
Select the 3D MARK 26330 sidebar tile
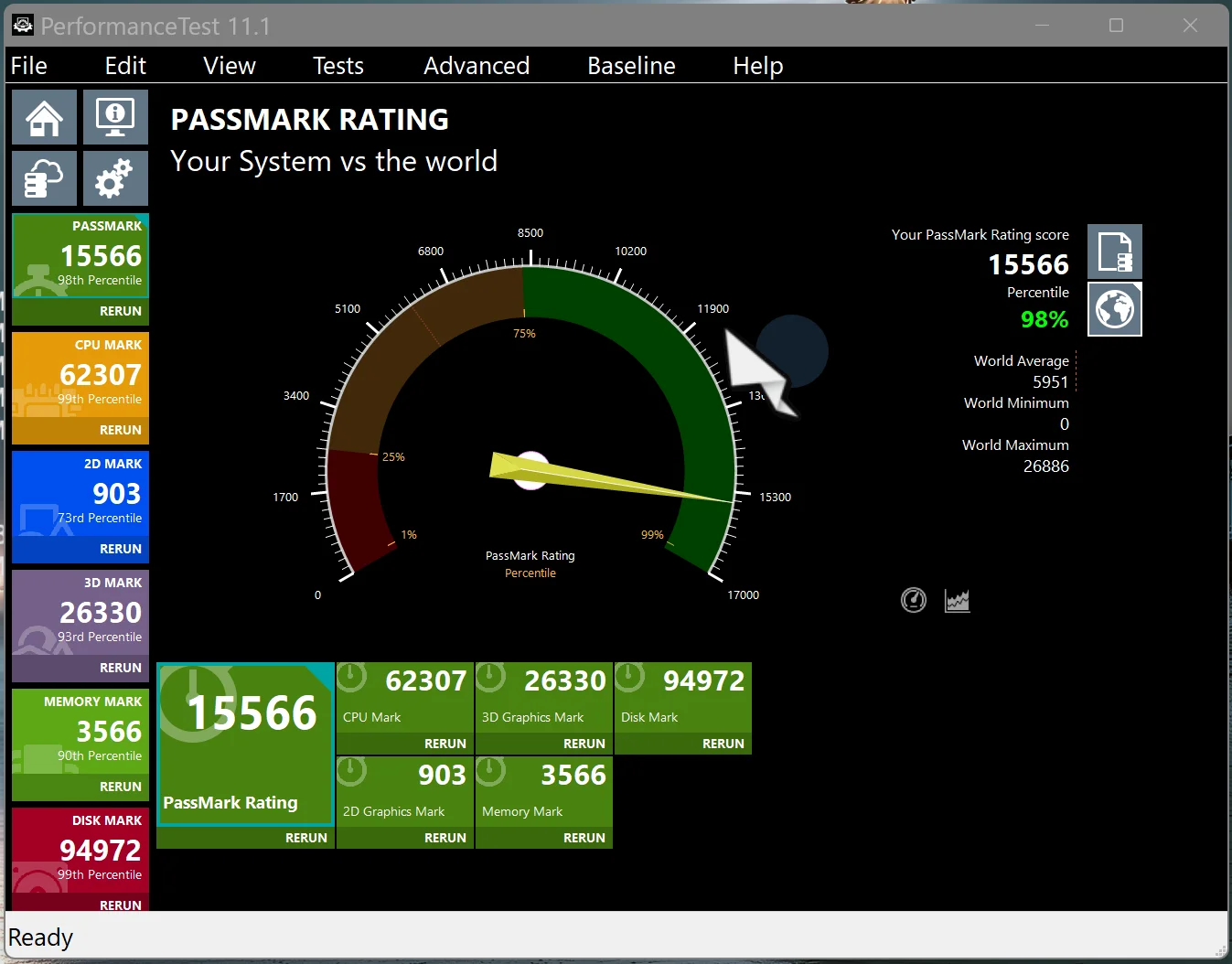[x=80, y=612]
